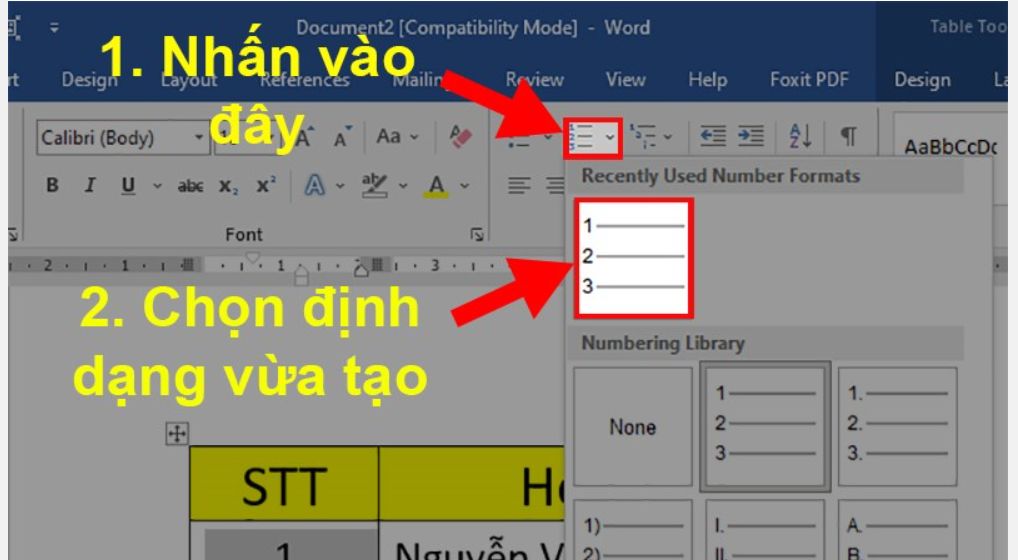Toggle the Show/Hide paragraph marks icon
Screen dimensions: 1018x560
848,136
